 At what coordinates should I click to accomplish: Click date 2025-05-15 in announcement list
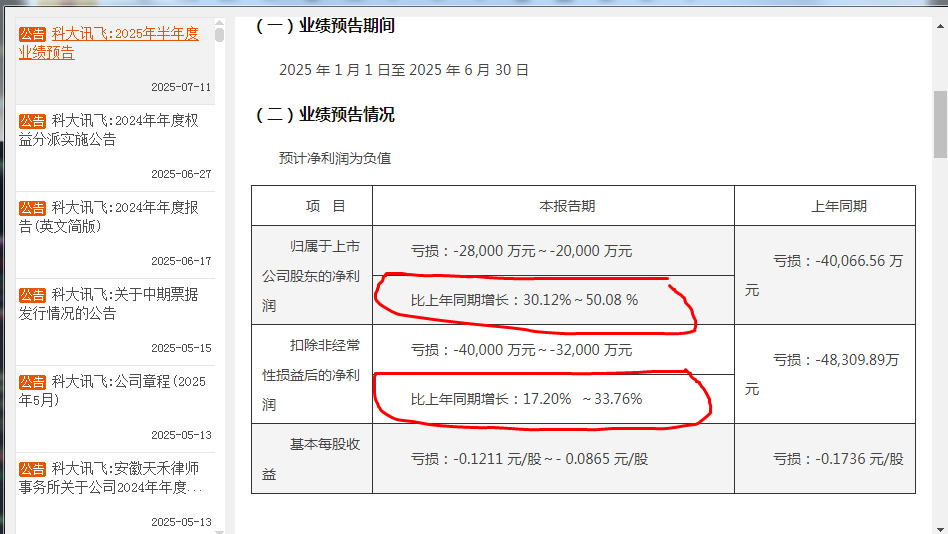tap(181, 348)
